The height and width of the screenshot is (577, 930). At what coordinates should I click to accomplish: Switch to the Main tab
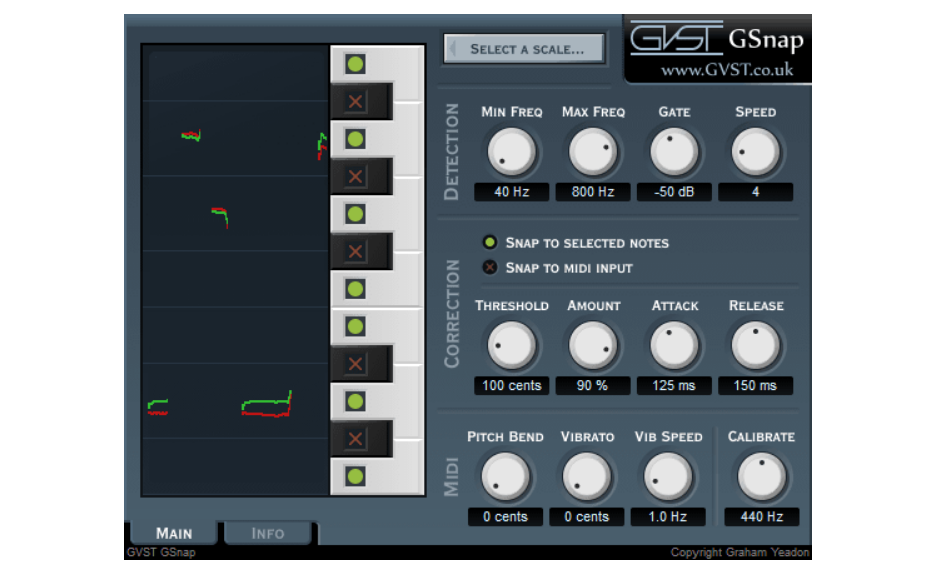tap(174, 533)
